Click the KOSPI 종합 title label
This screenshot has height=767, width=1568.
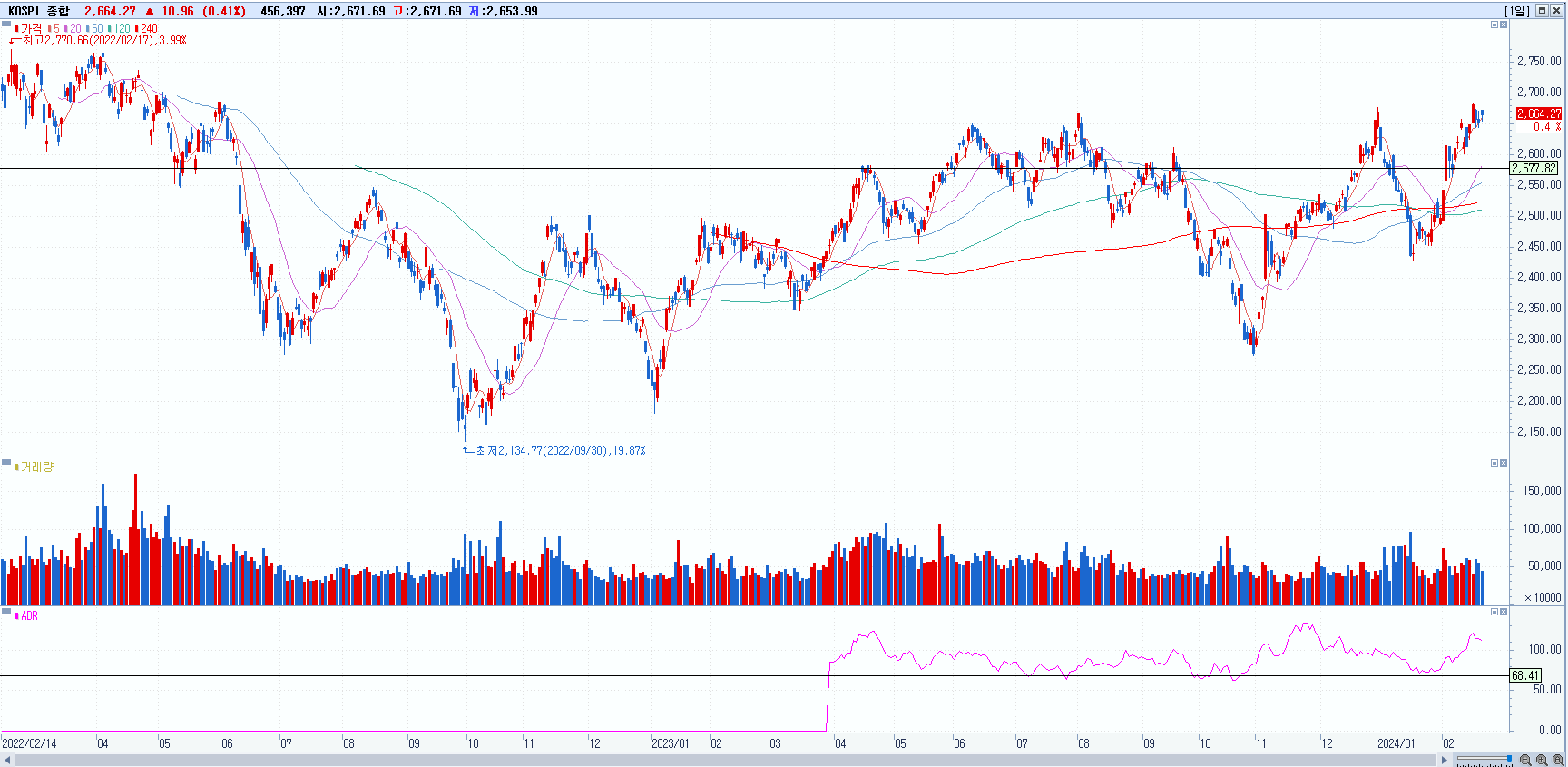38,11
